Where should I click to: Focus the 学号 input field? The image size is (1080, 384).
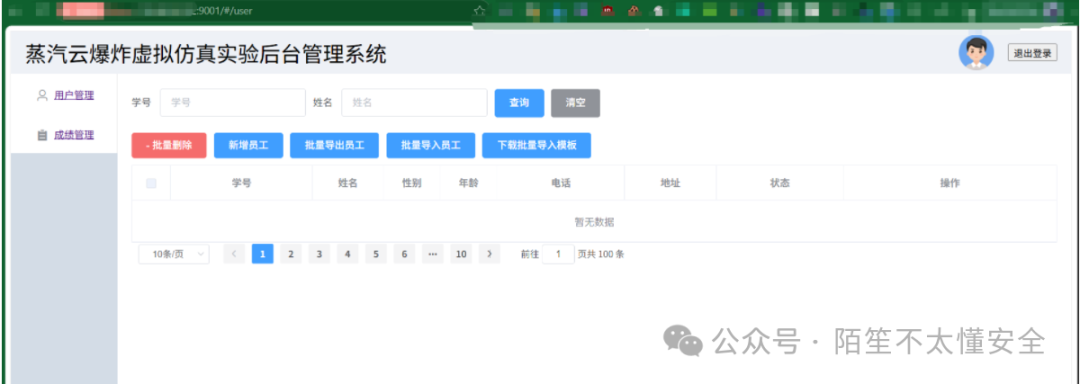click(x=233, y=103)
